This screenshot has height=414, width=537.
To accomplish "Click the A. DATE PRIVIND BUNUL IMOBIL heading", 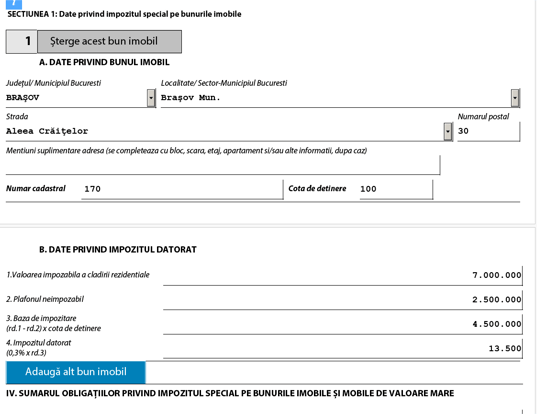I will click(x=104, y=62).
